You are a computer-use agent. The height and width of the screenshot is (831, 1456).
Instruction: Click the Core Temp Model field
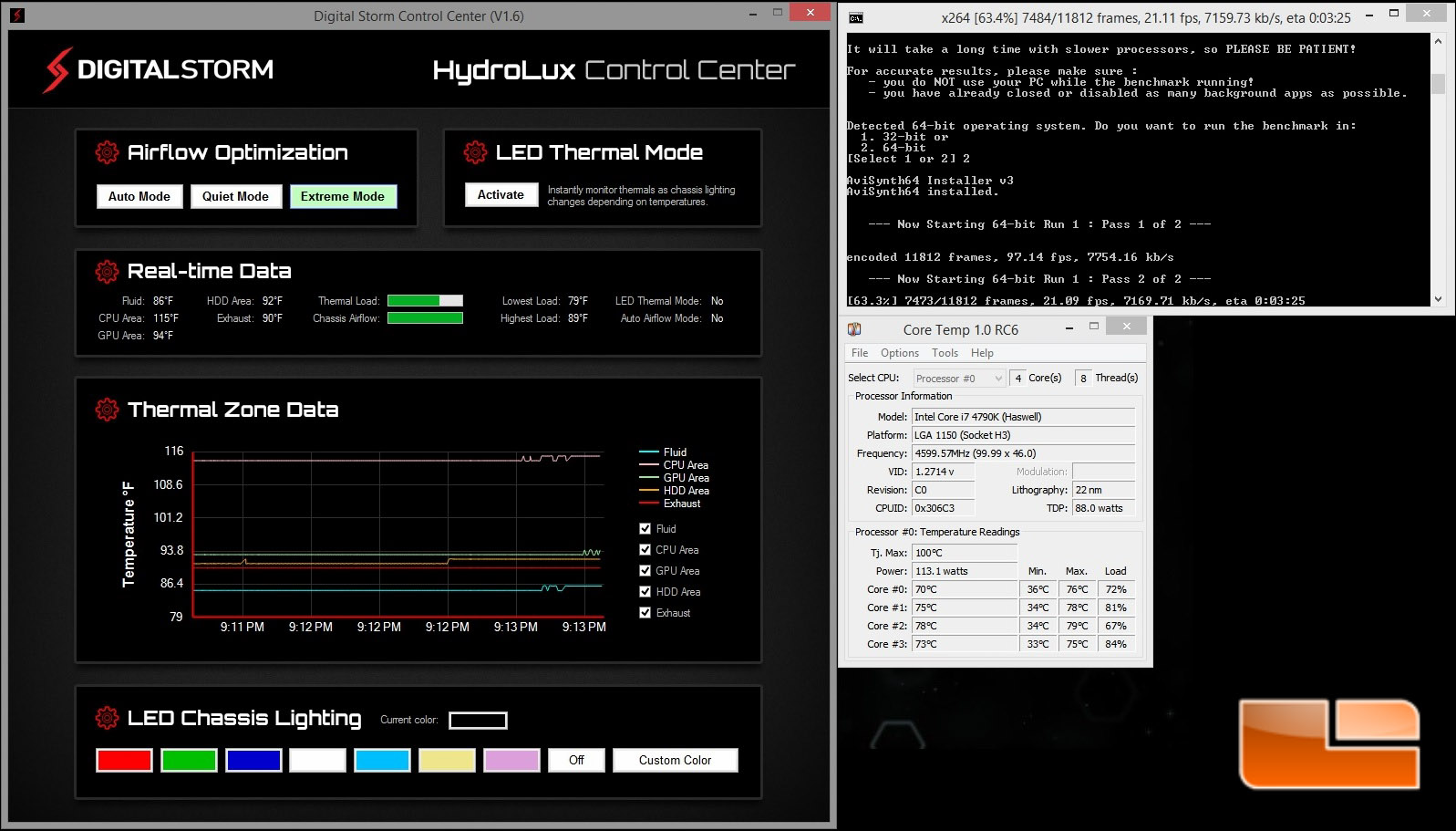click(x=1023, y=417)
